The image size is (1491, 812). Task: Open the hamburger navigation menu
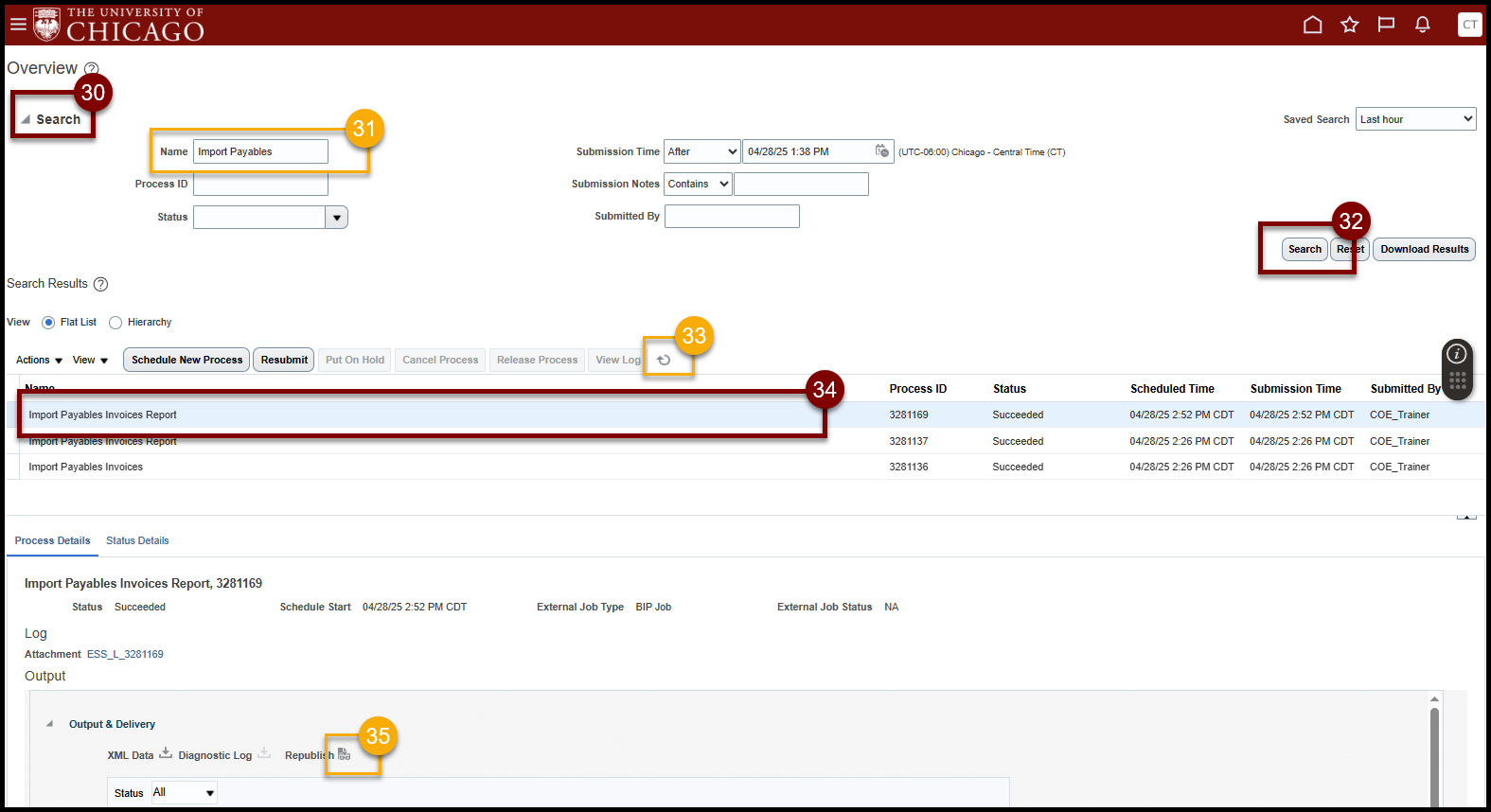pyautogui.click(x=18, y=24)
